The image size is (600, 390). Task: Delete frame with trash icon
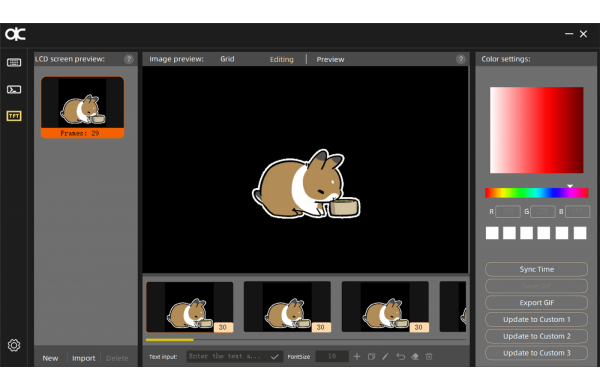tap(429, 356)
